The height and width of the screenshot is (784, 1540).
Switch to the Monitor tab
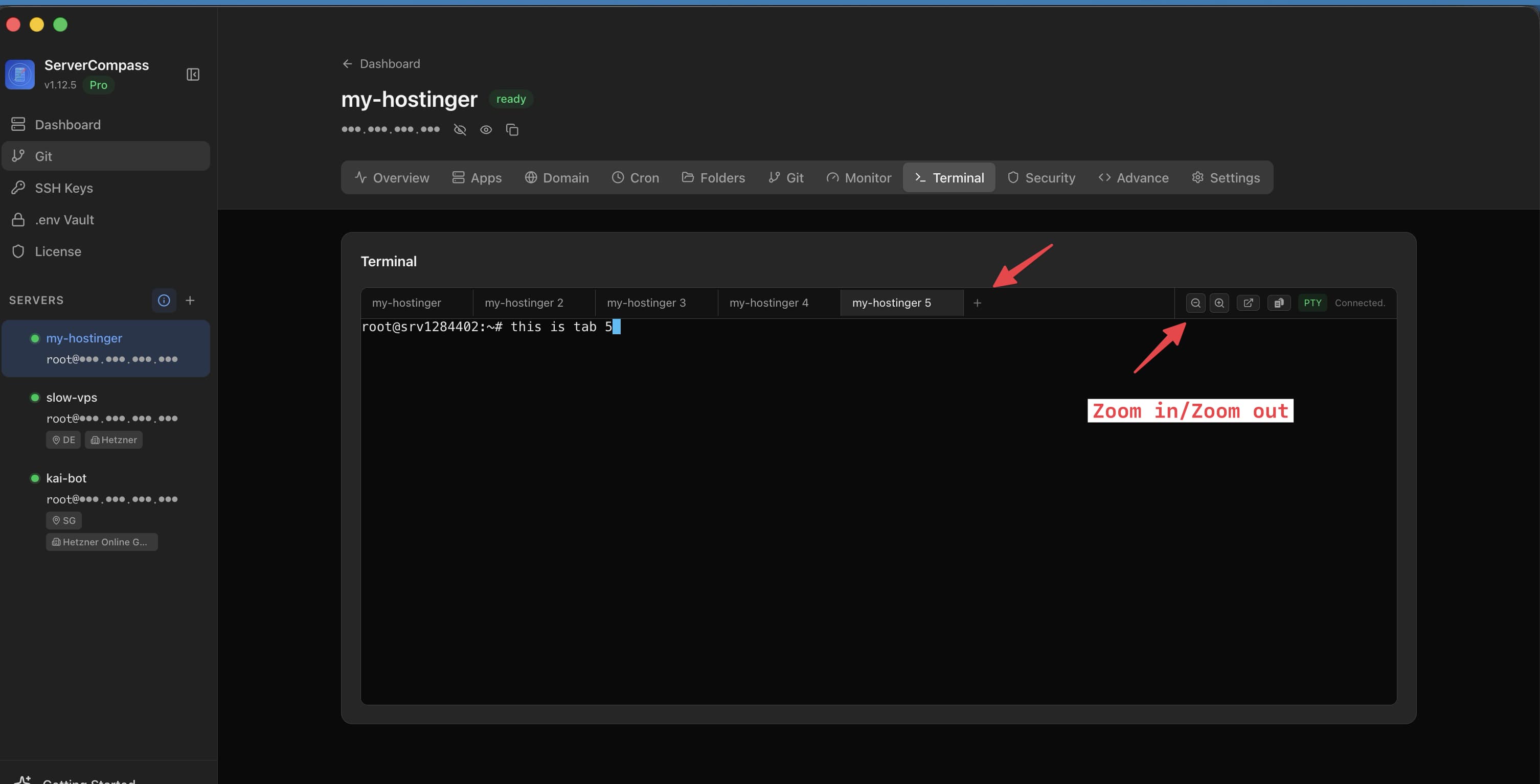pos(858,177)
